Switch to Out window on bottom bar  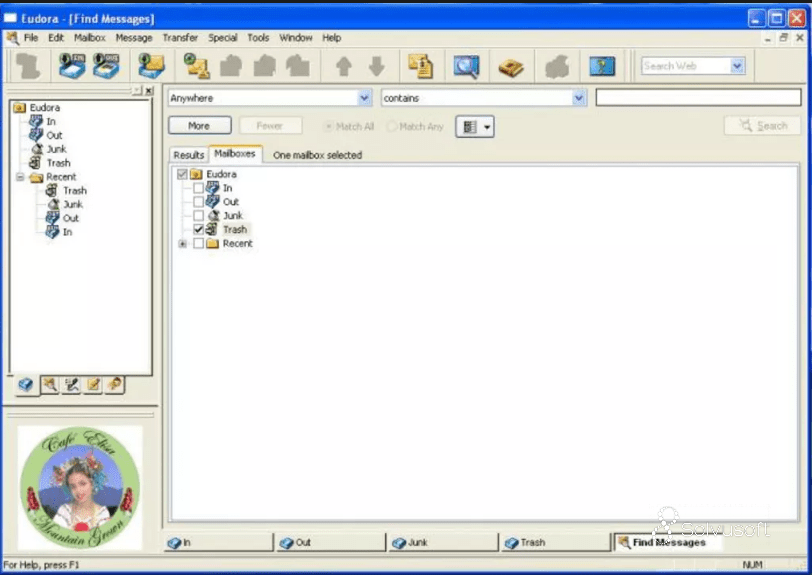coord(331,542)
